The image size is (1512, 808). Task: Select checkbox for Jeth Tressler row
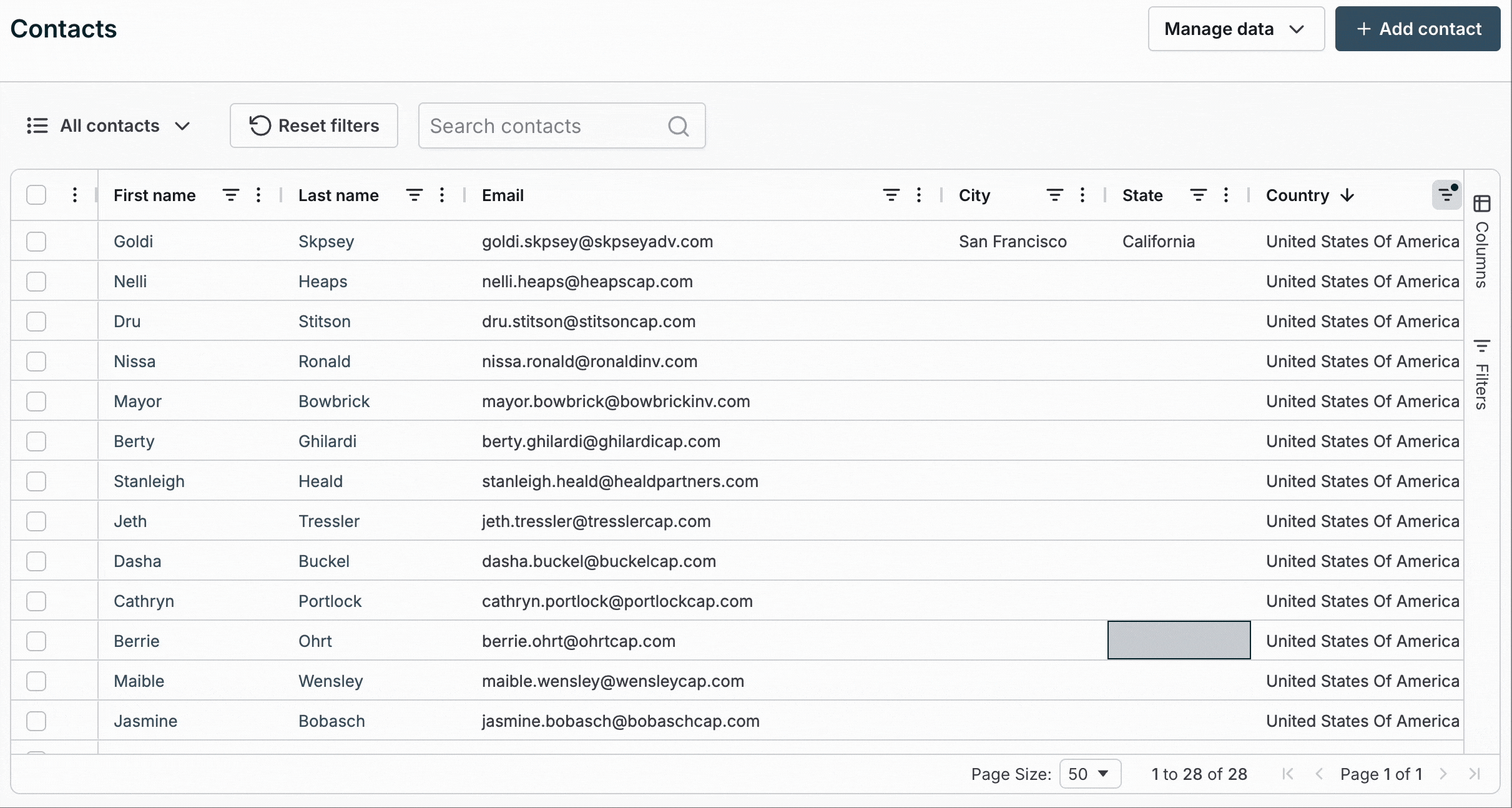point(36,521)
